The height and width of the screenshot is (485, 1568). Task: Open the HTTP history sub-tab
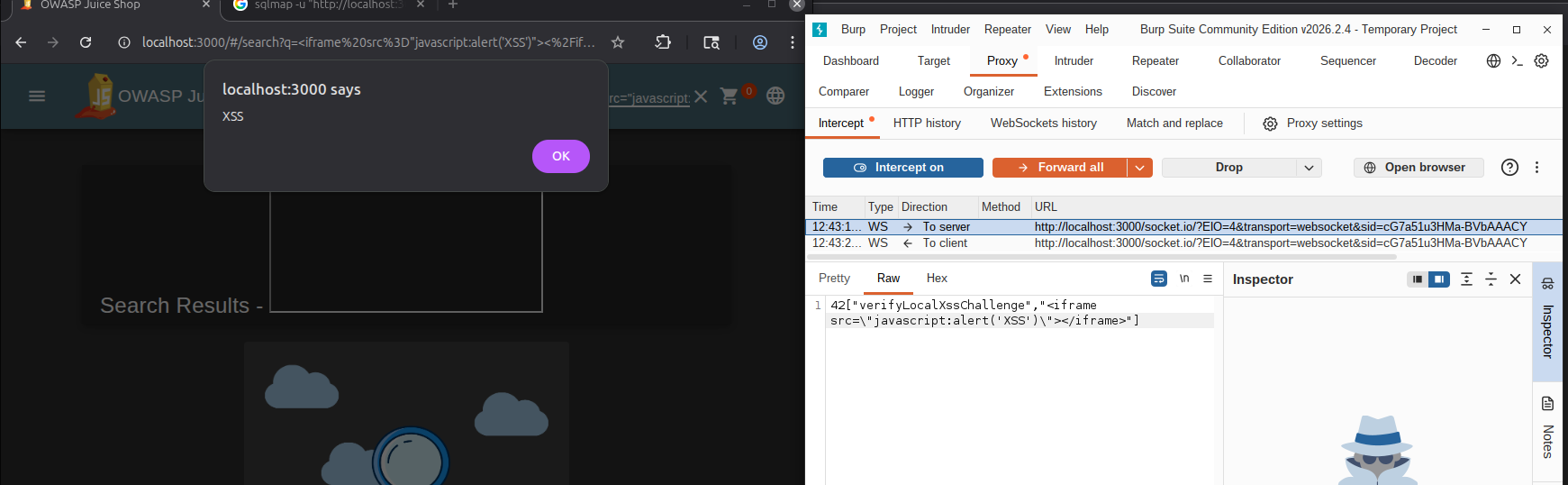point(927,123)
